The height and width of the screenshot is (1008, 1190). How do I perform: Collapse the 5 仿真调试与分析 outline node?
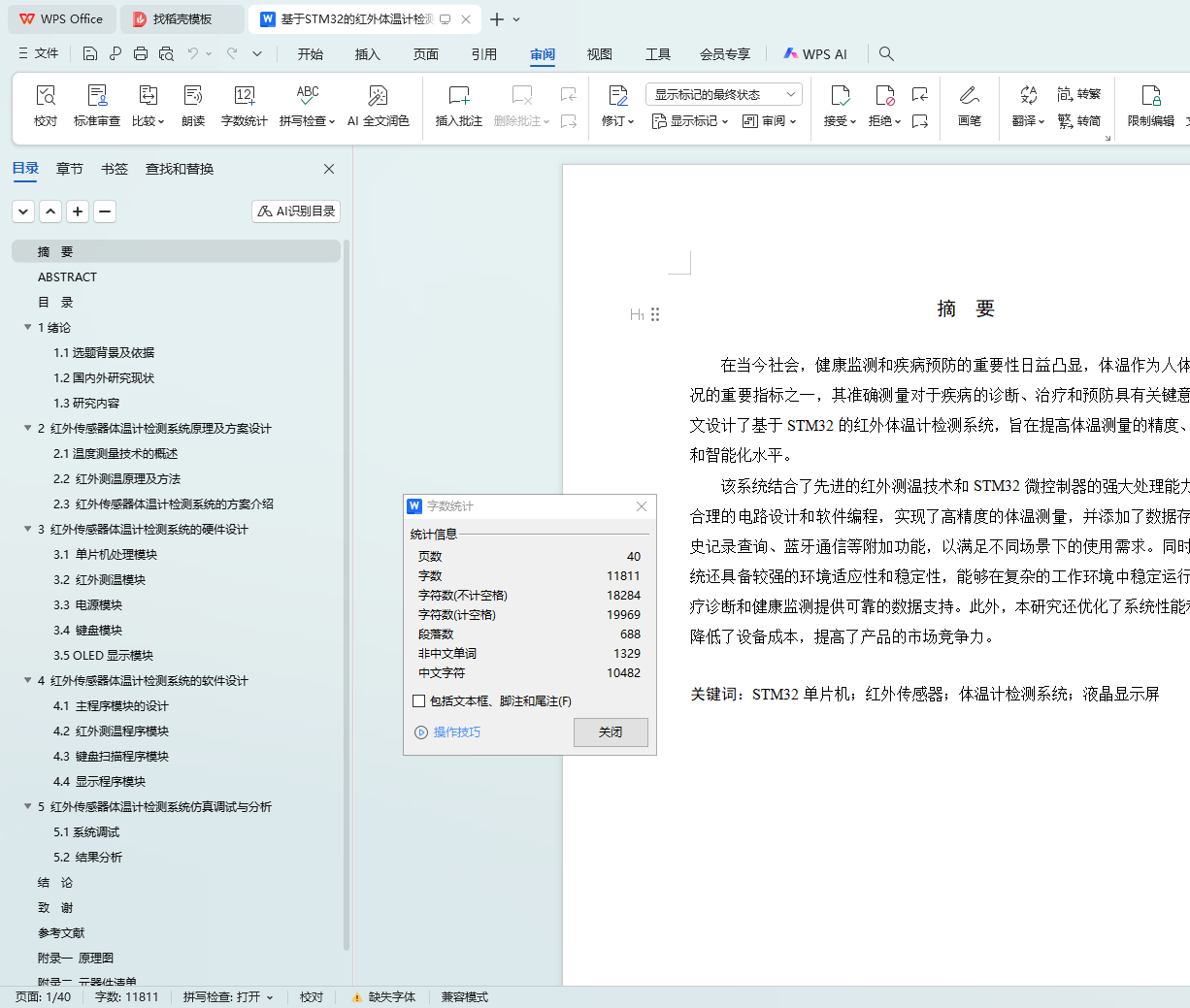tap(28, 806)
